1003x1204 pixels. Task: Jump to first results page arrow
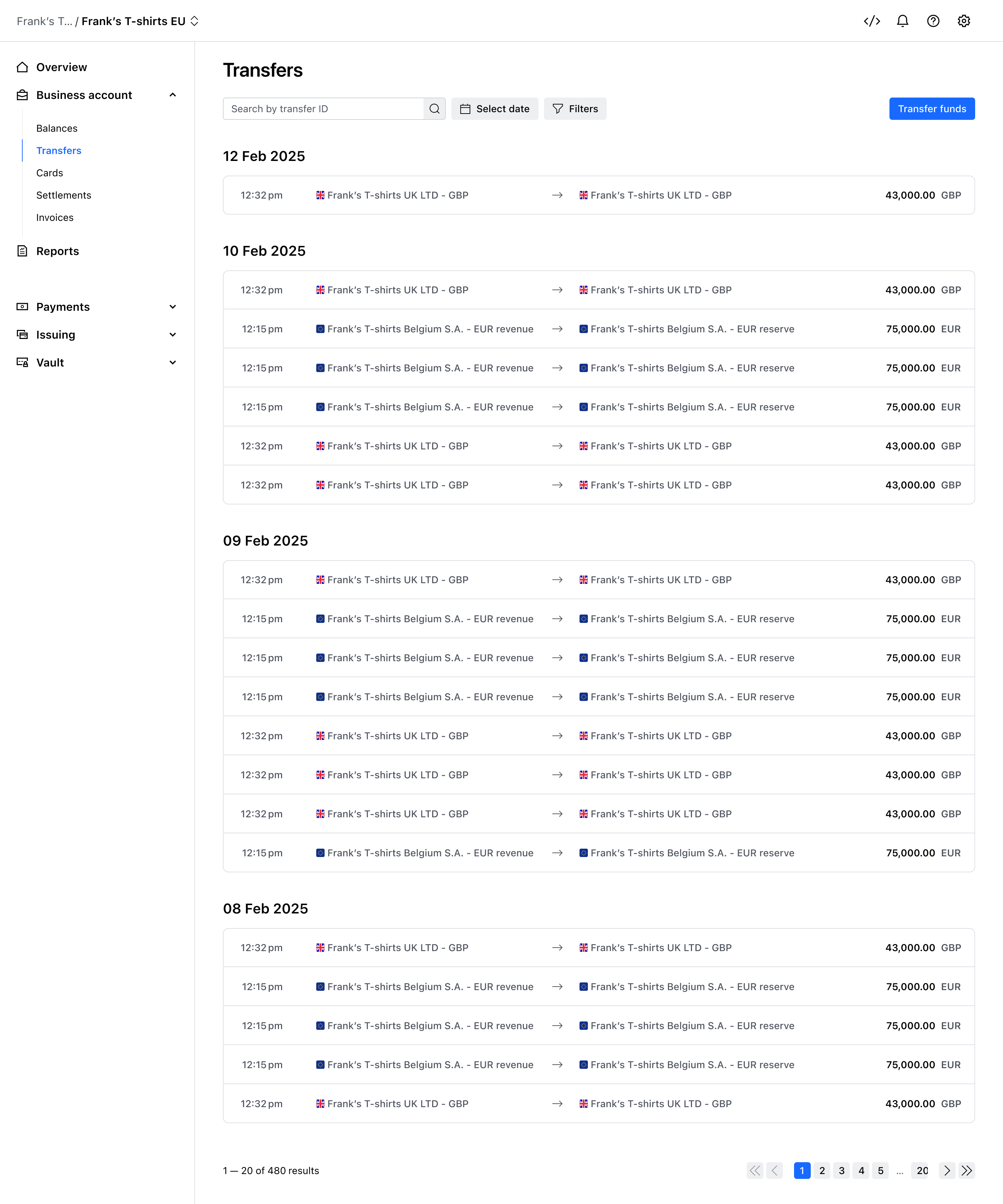[x=755, y=1170]
